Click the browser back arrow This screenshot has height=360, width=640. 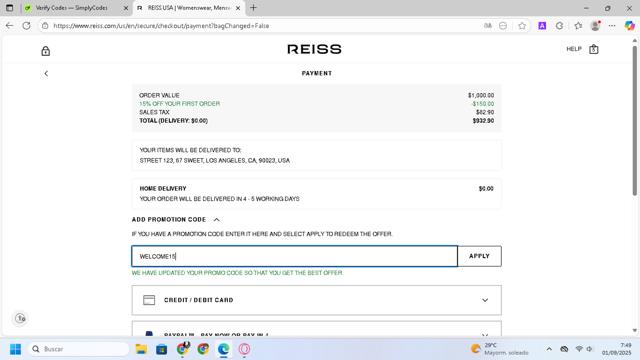(9, 26)
